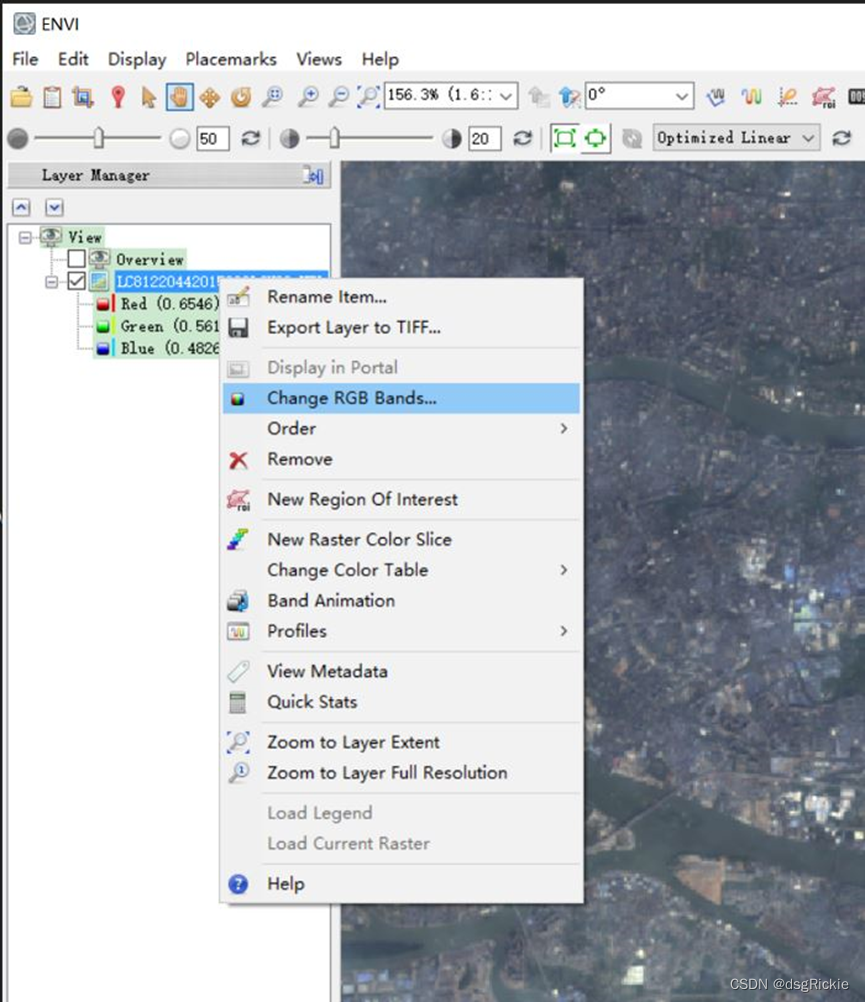Toggle the Overview checkbox on
The height and width of the screenshot is (1002, 865).
point(77,259)
